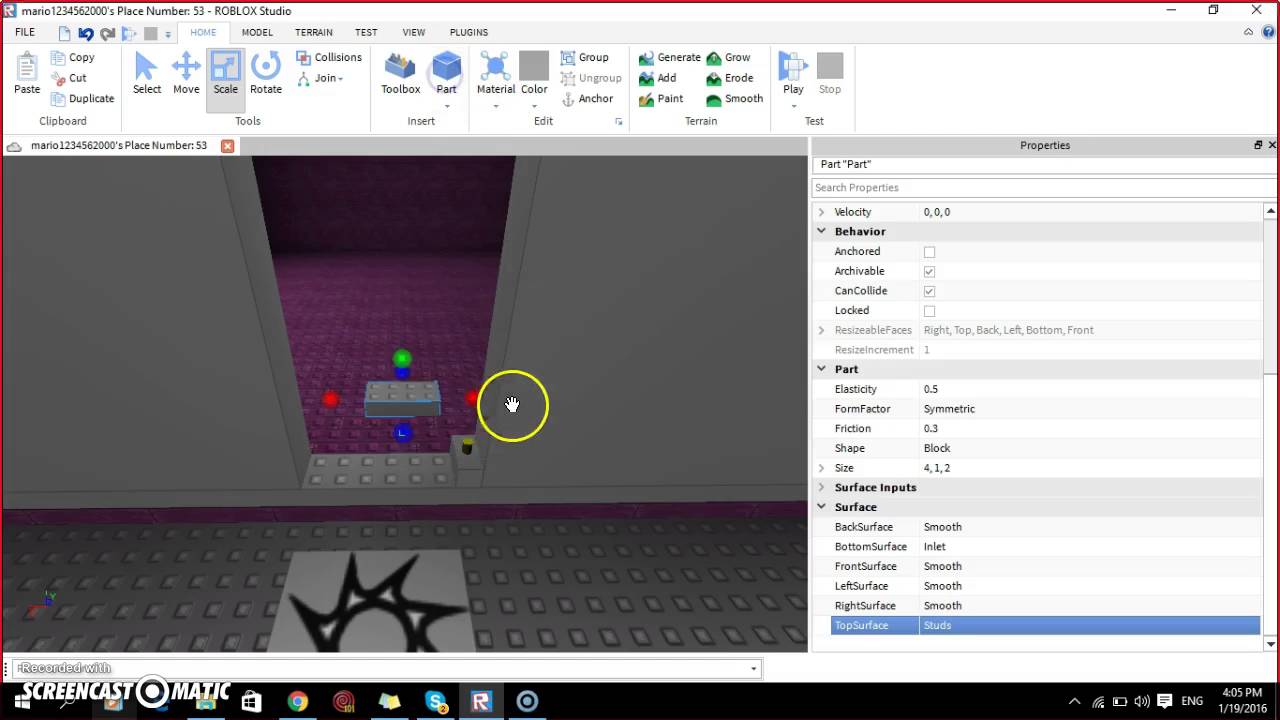Open the FILE menu
Viewport: 1280px width, 720px height.
(x=25, y=32)
